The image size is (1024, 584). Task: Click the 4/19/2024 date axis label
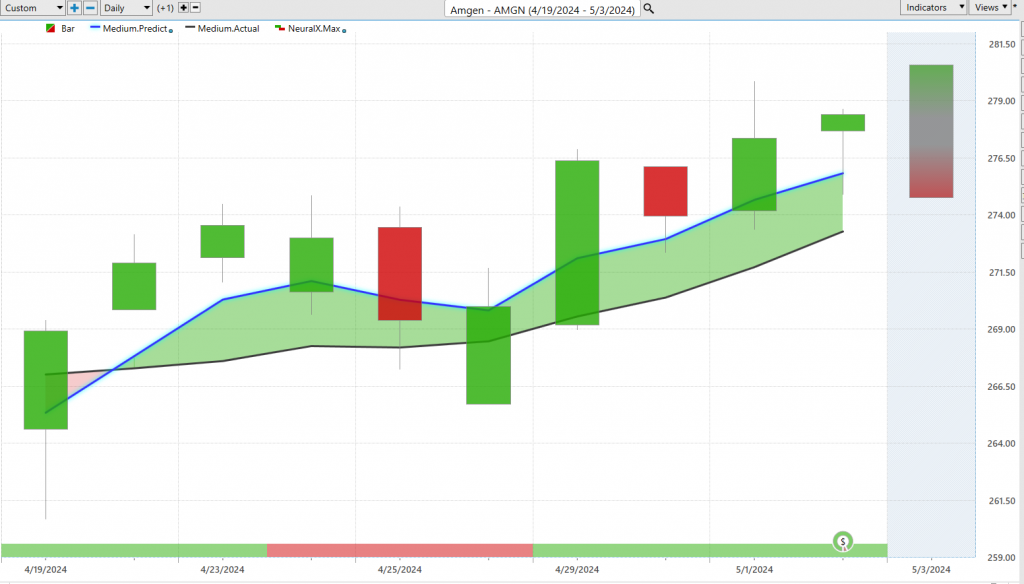pyautogui.click(x=46, y=570)
